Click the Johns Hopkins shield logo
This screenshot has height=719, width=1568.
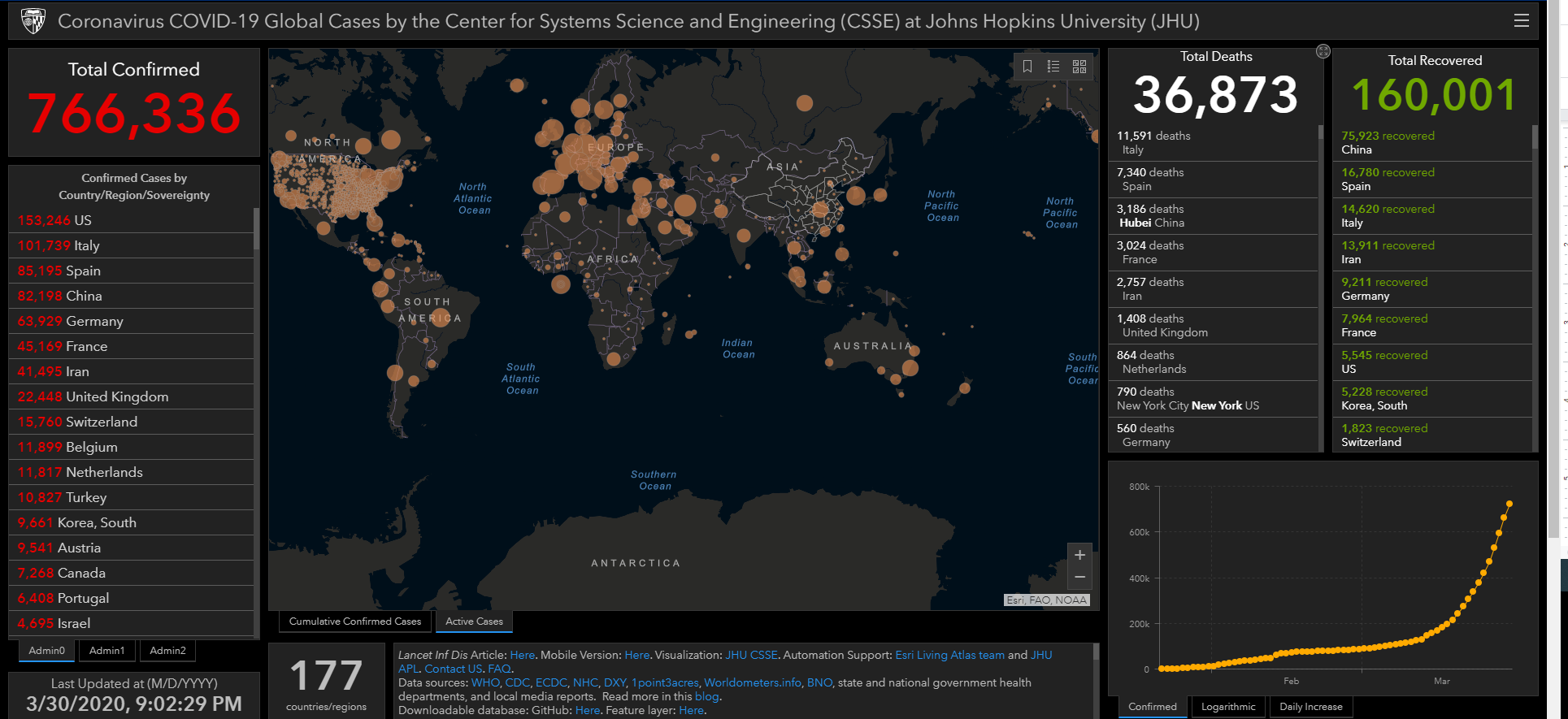coord(33,21)
